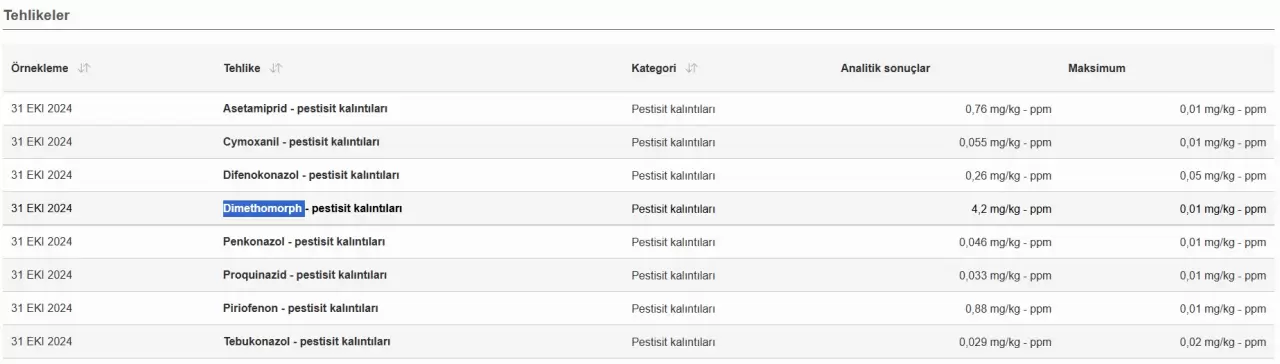The image size is (1280, 364).
Task: Click the 4,2 mg/kg - ppm result
Action: tap(1011, 209)
